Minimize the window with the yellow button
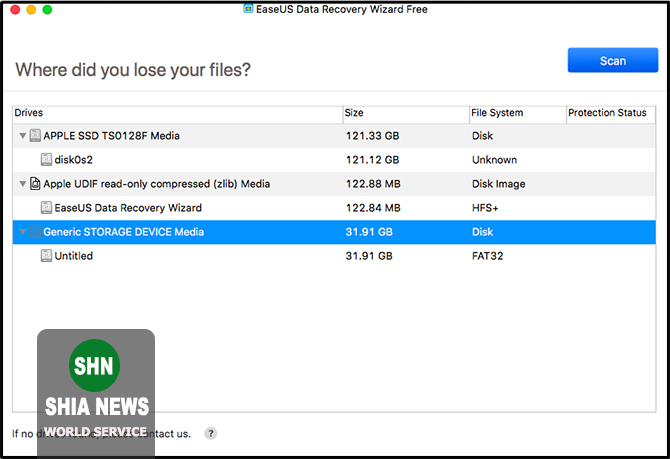670x459 pixels. [x=31, y=9]
